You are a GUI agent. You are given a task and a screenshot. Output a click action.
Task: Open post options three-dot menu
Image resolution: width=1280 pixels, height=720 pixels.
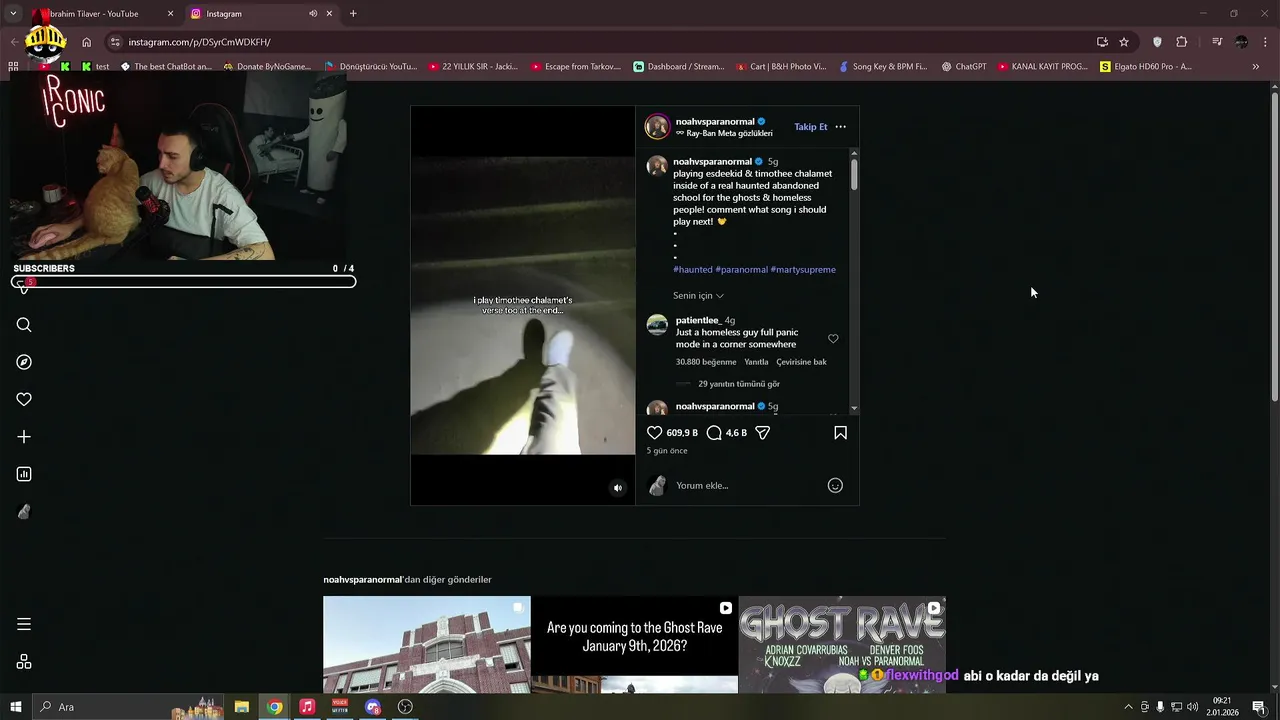pos(840,127)
